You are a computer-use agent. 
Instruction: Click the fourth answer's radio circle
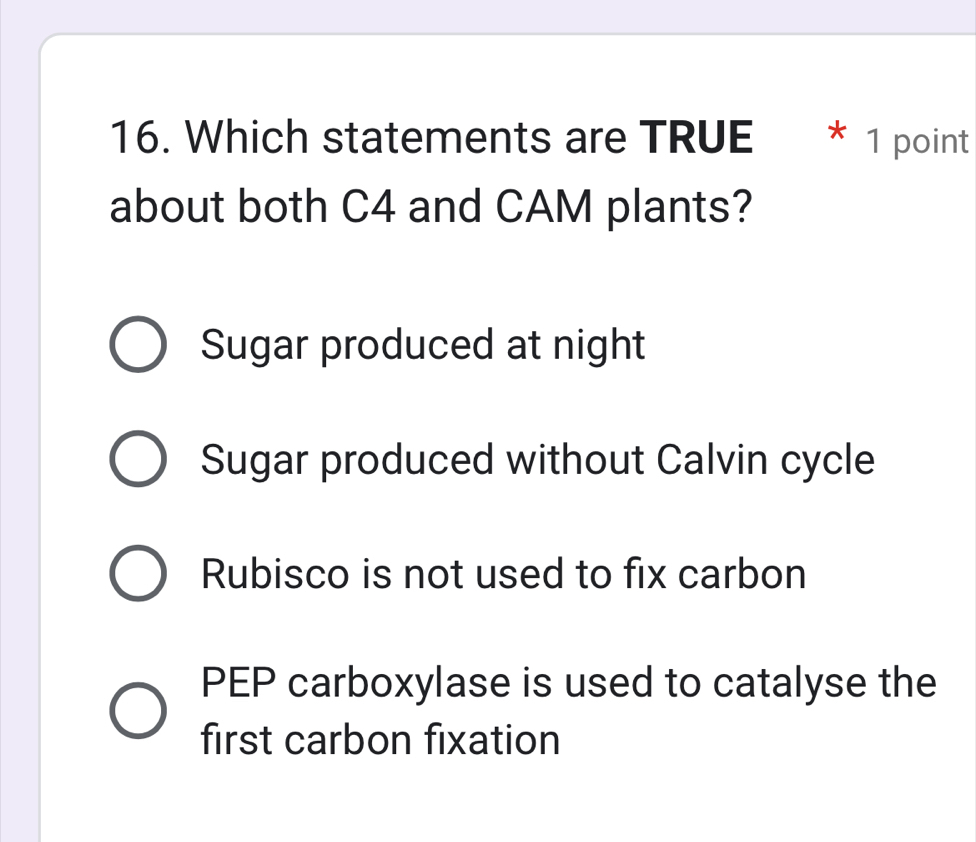tap(138, 711)
